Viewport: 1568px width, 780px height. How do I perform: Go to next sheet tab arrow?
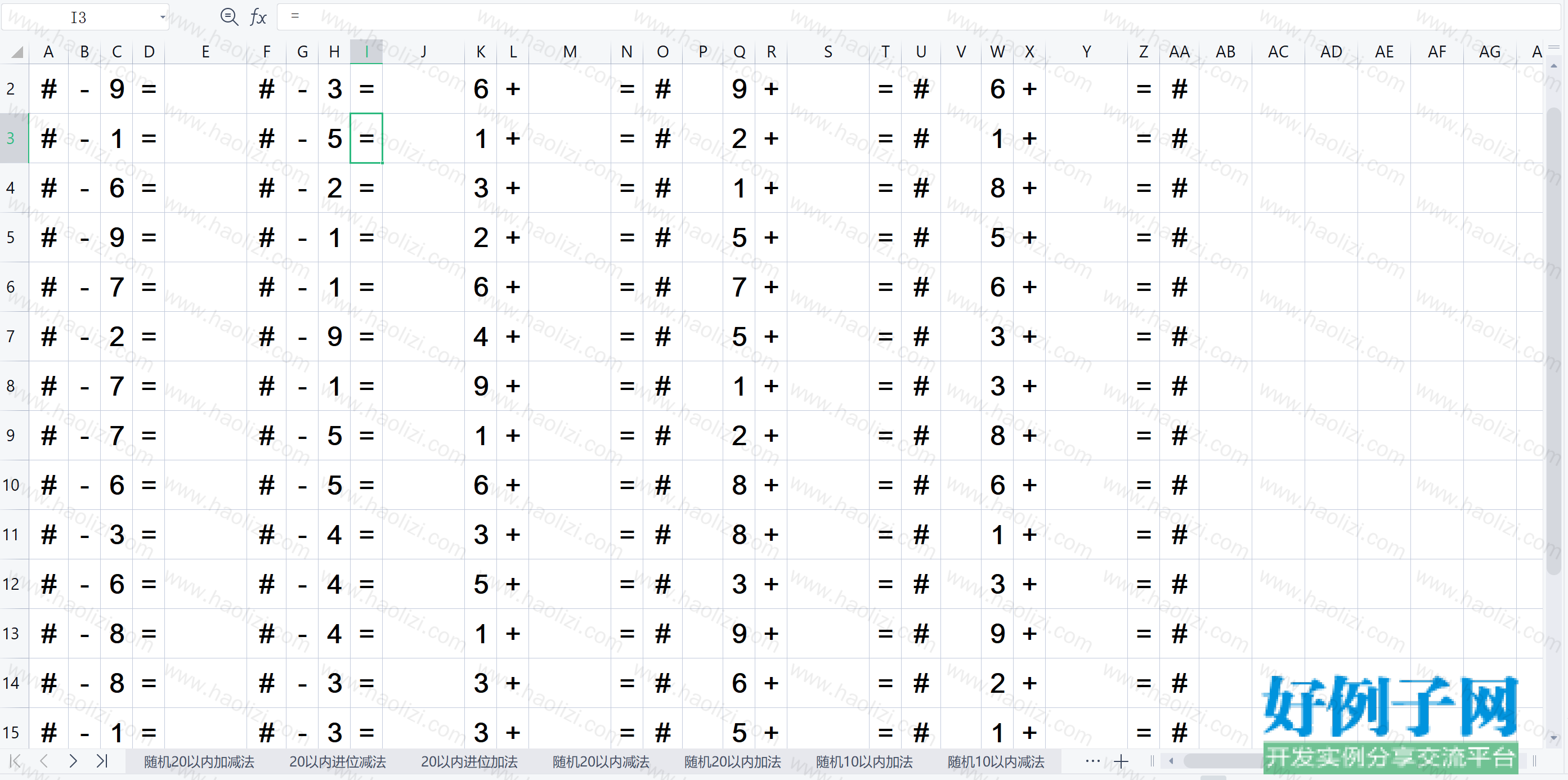73,760
